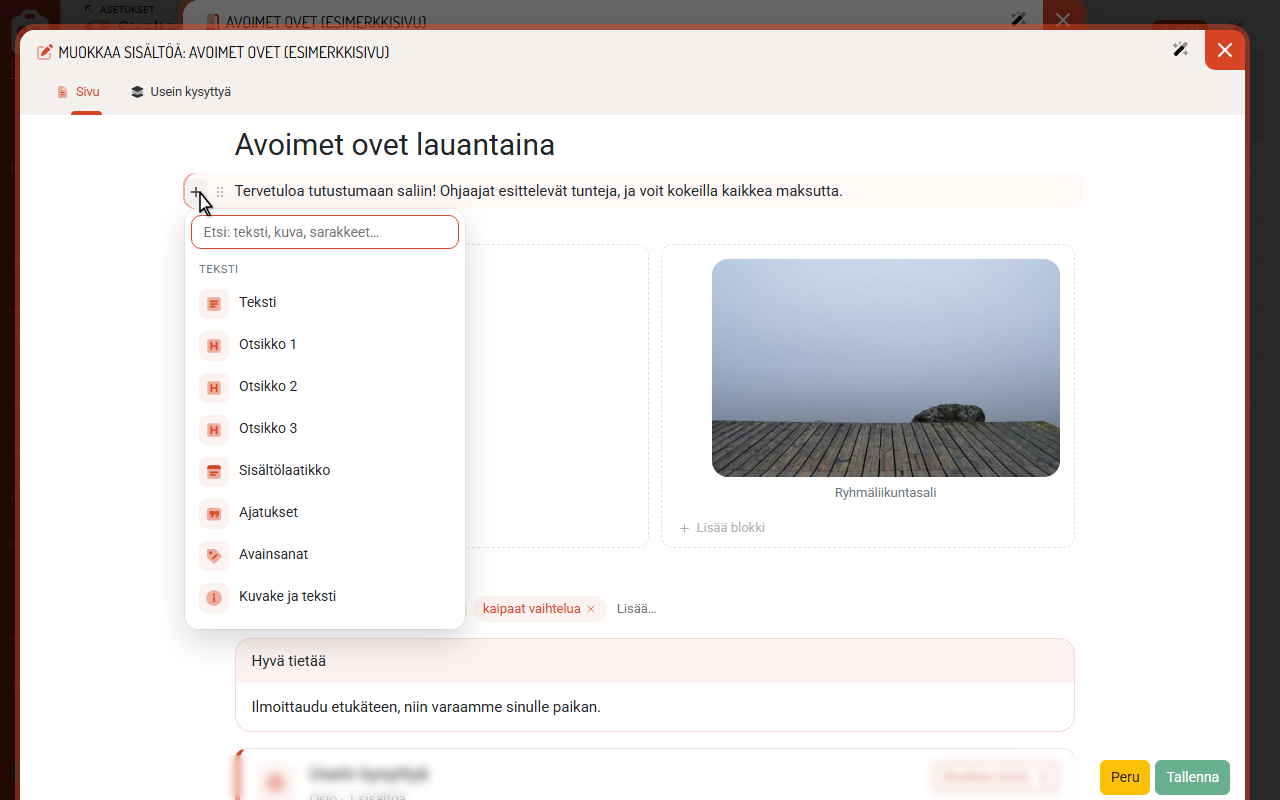Choose Avainsanat block type

click(325, 555)
